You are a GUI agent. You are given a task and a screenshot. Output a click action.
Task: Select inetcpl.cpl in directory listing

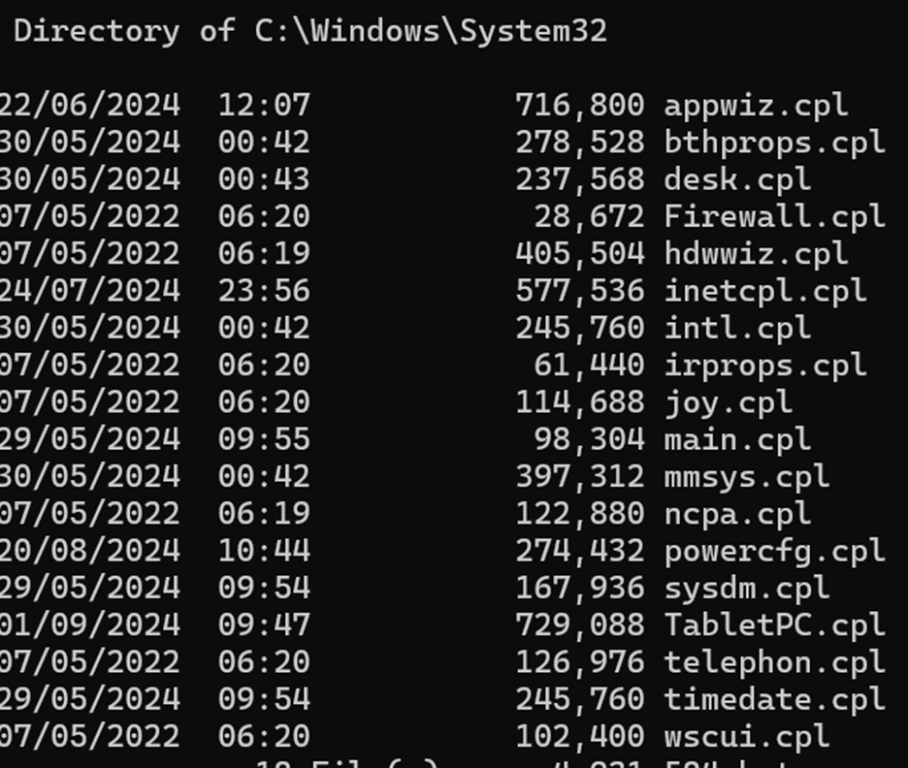tap(766, 292)
